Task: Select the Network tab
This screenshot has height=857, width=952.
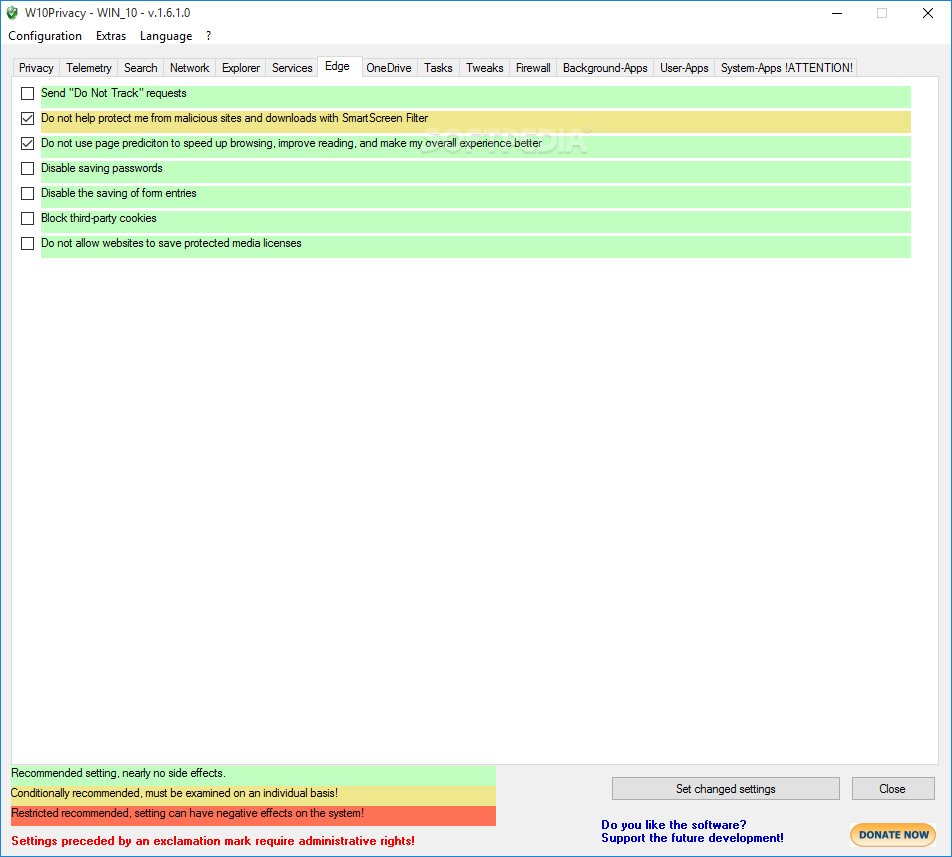Action: [189, 68]
